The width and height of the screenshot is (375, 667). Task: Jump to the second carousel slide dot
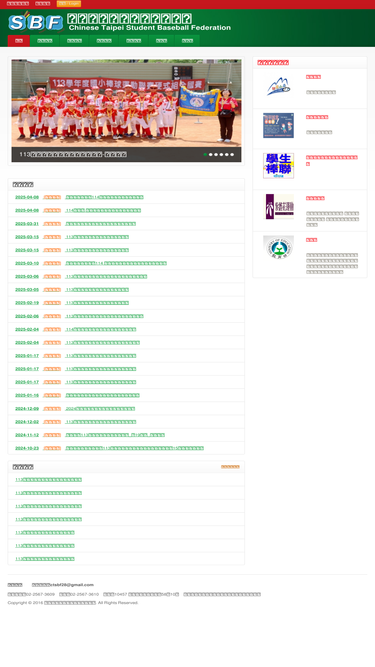pos(211,154)
